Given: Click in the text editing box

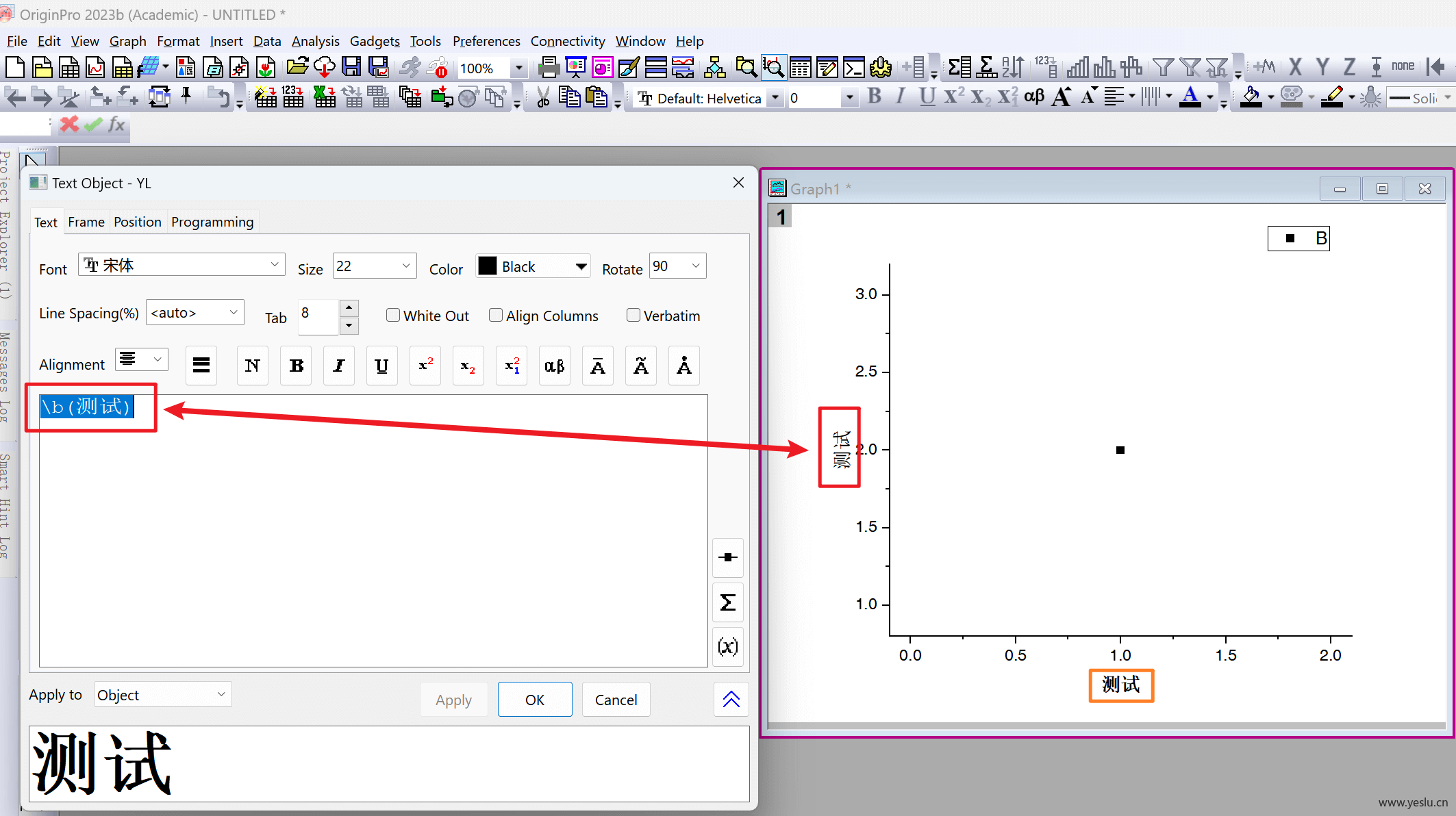Looking at the screenshot, I should point(373,531).
